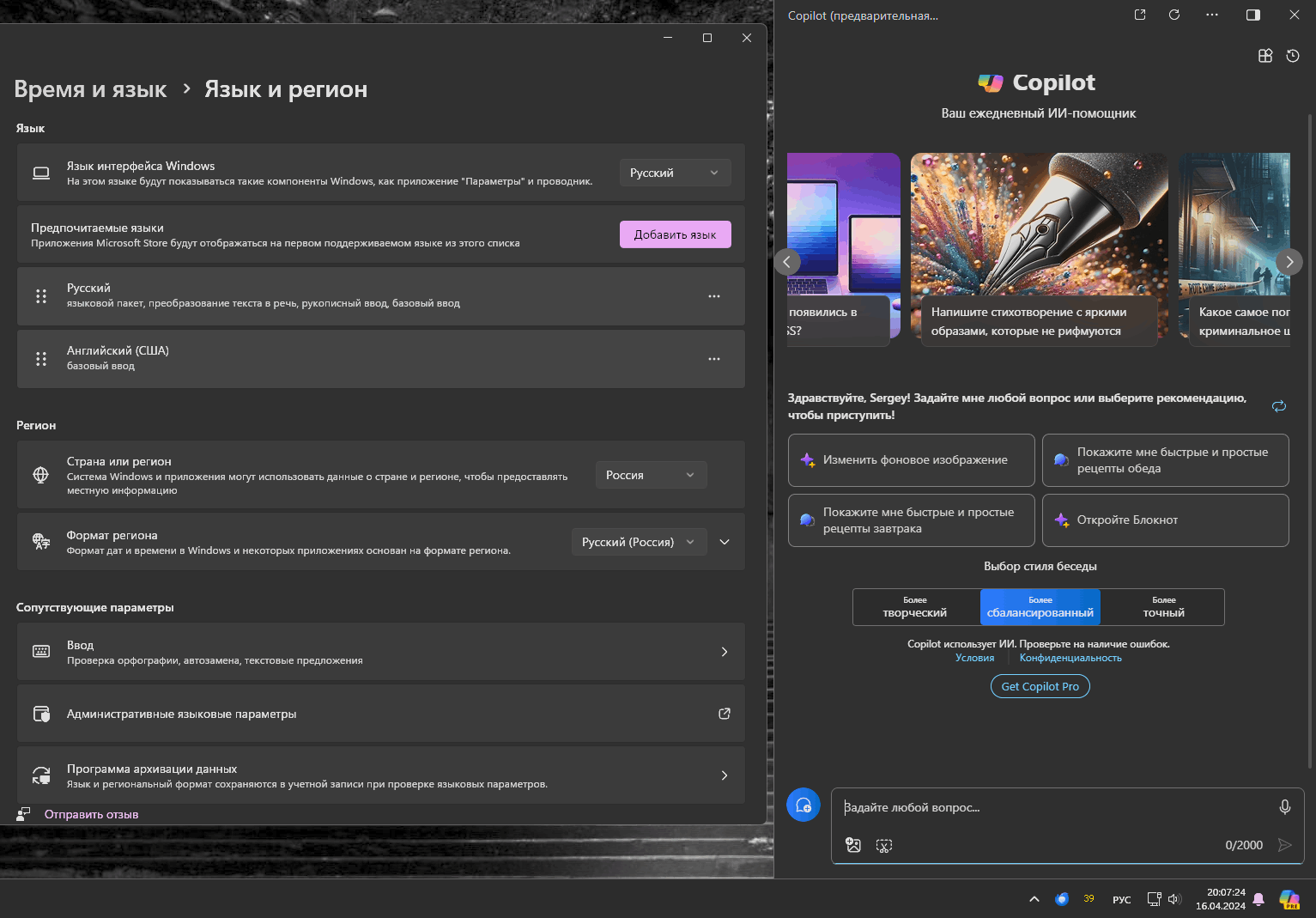
Task: Refresh the Copilot panel
Action: point(1174,15)
